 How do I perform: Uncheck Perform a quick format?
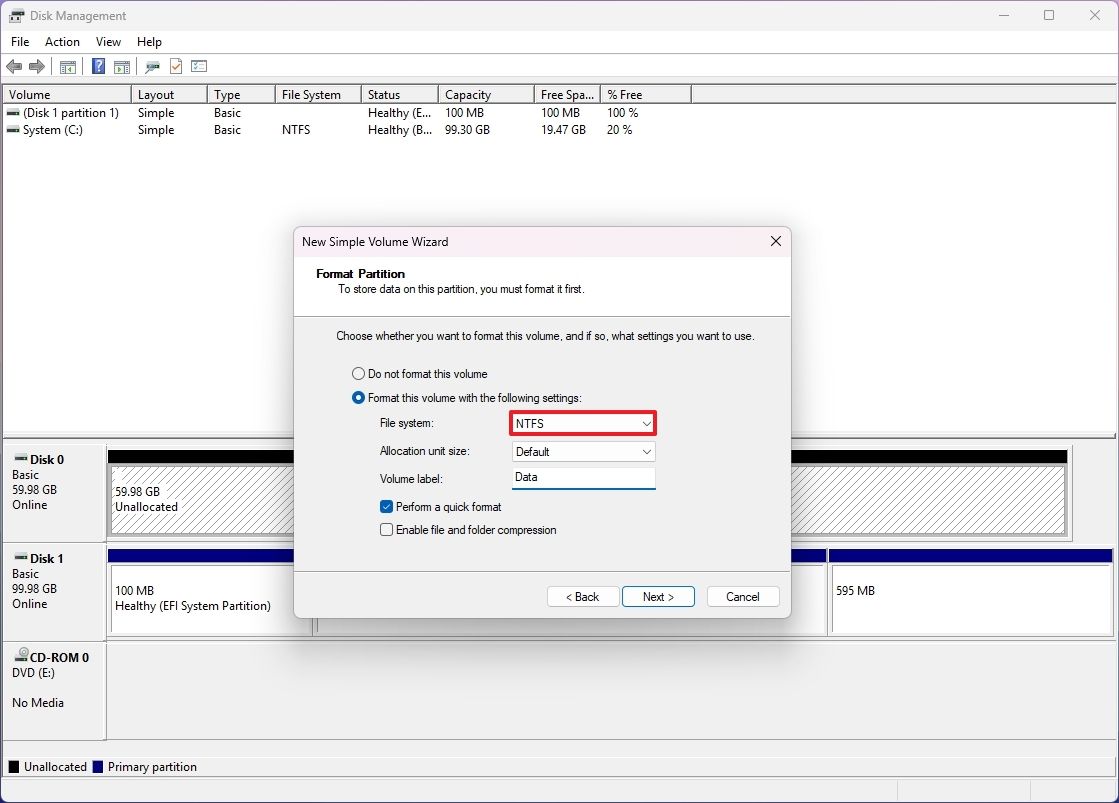386,506
